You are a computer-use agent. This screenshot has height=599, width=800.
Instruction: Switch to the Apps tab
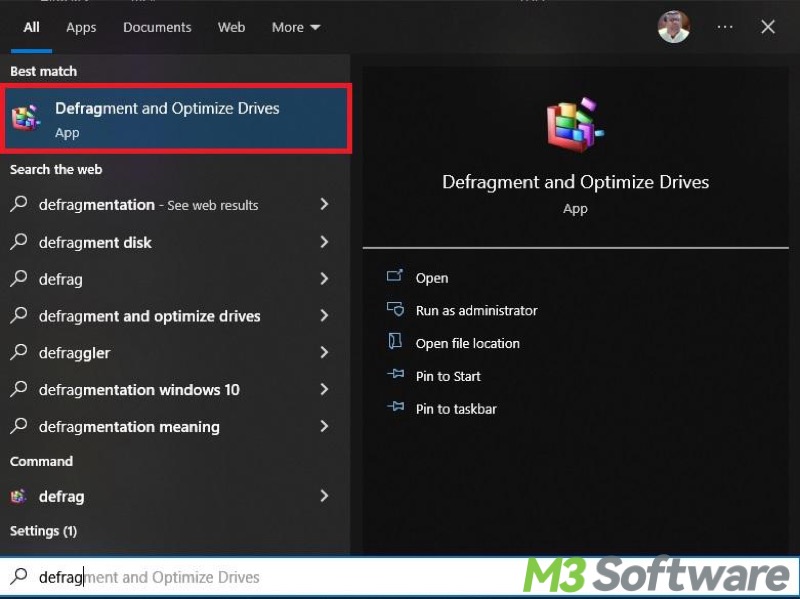tap(81, 27)
